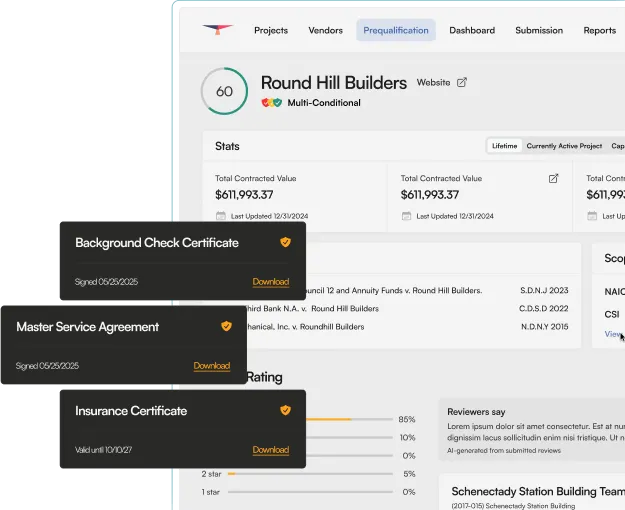Open Schenectady Station Building Team review
The image size is (625, 510).
click(538, 491)
